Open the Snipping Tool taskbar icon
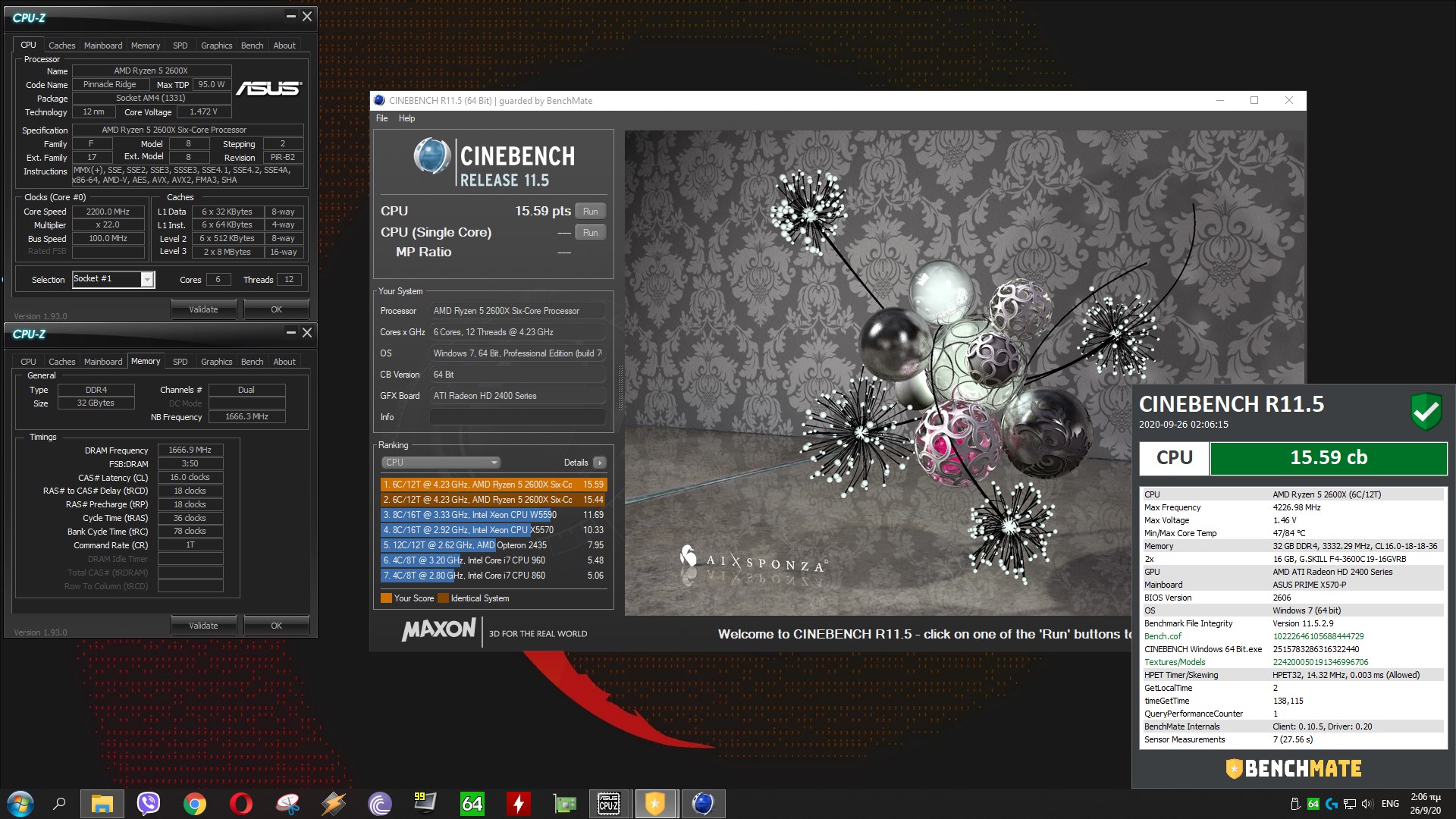The width and height of the screenshot is (1456, 819). 287,804
